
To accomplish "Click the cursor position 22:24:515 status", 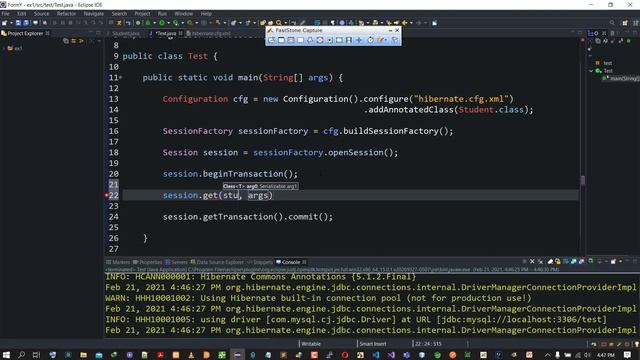I will click(x=428, y=344).
